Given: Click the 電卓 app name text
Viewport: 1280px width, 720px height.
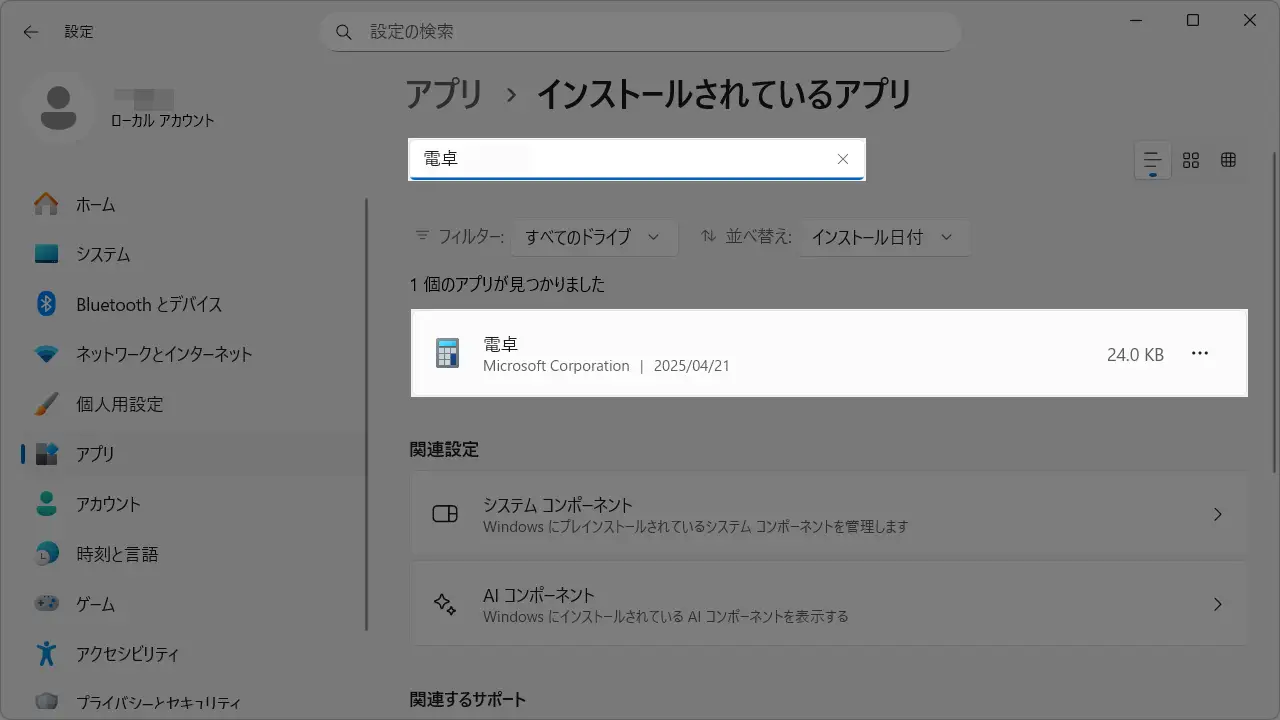Looking at the screenshot, I should pos(500,344).
